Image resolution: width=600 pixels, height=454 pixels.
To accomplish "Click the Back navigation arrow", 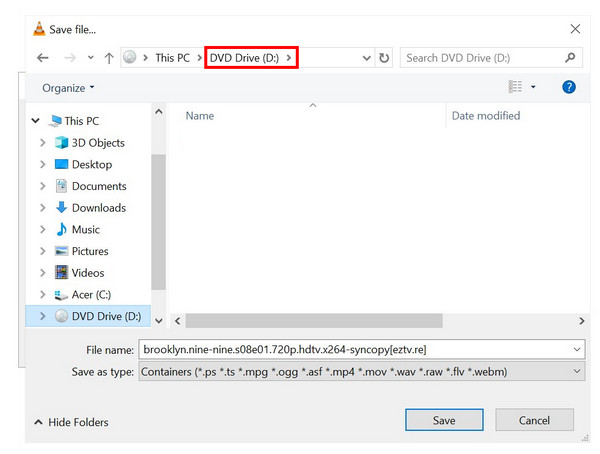I will (x=42, y=58).
